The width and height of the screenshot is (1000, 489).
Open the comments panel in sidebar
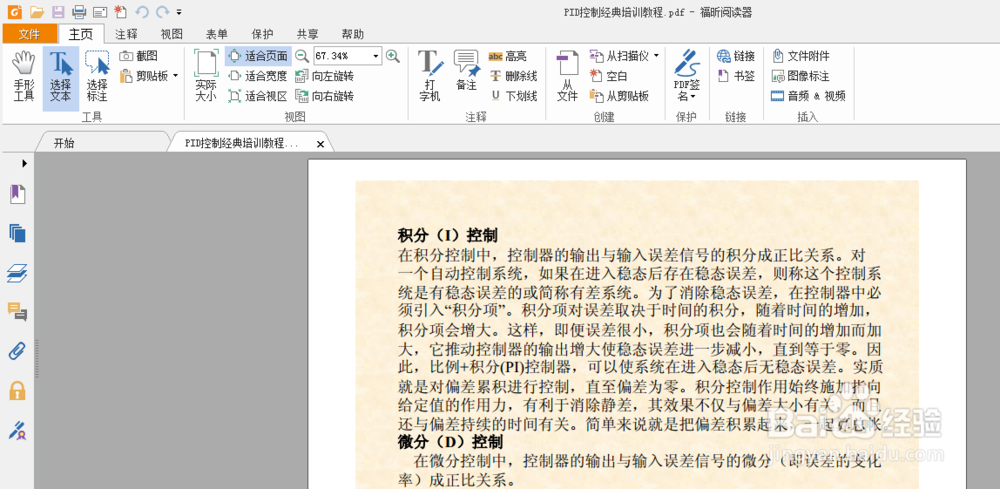point(17,312)
